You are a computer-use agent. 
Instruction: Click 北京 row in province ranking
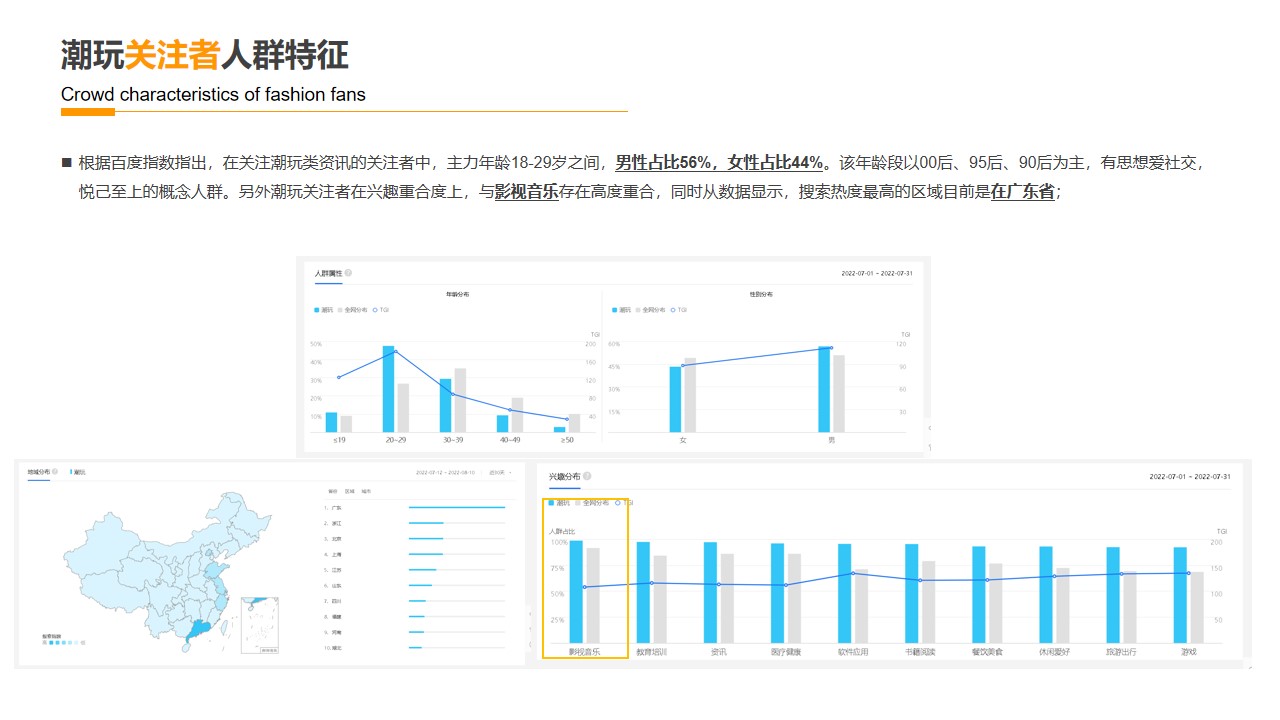415,538
